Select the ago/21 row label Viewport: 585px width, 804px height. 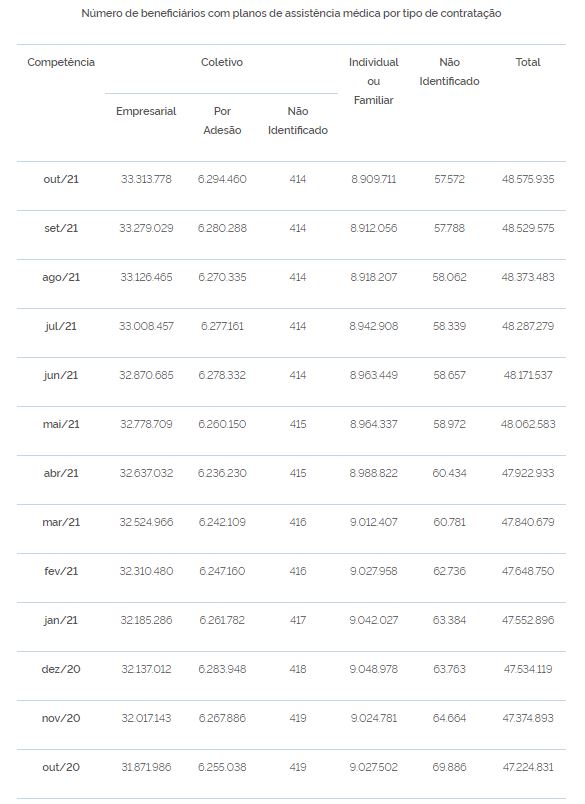pyautogui.click(x=61, y=277)
